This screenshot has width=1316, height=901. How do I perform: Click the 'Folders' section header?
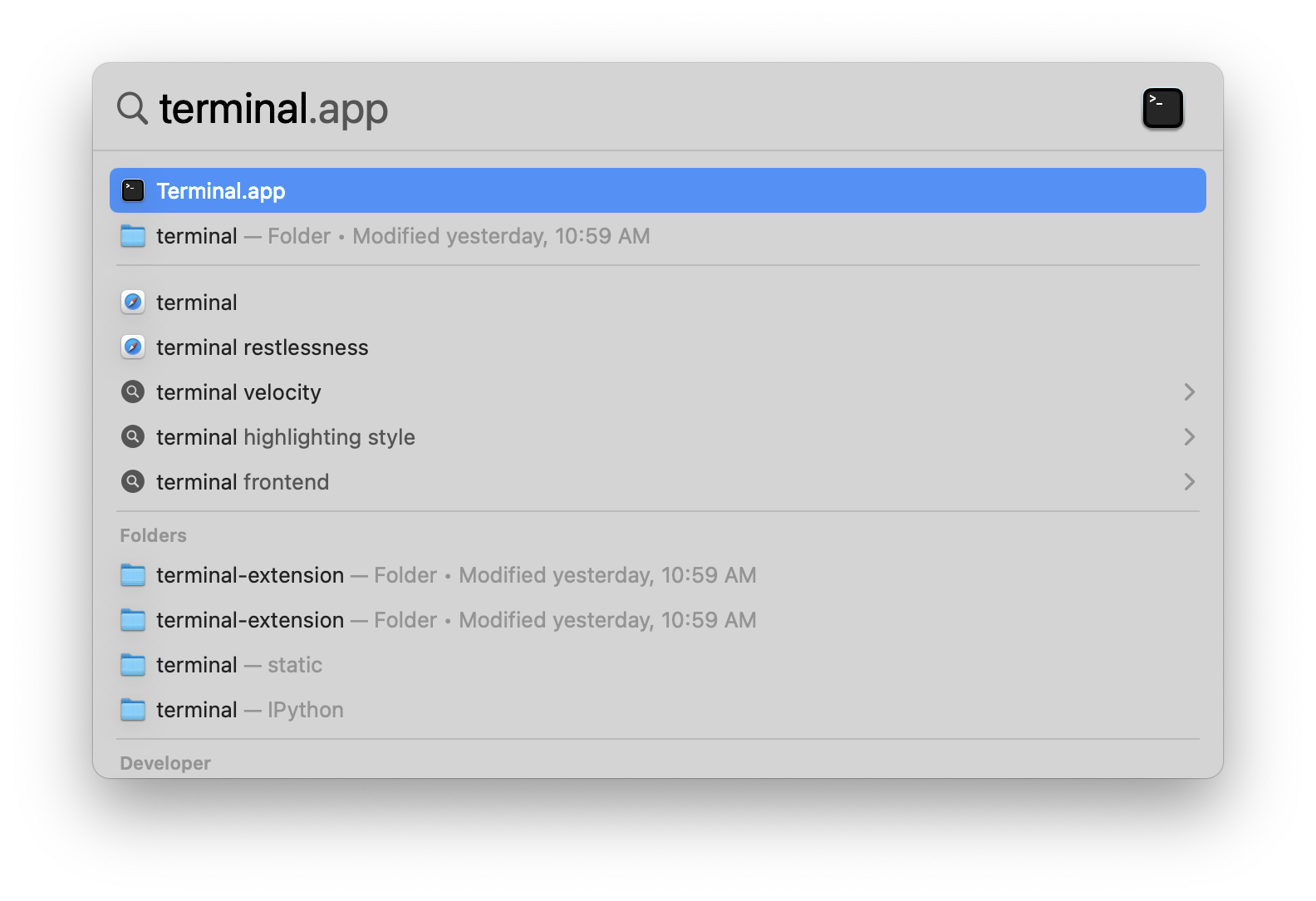153,534
